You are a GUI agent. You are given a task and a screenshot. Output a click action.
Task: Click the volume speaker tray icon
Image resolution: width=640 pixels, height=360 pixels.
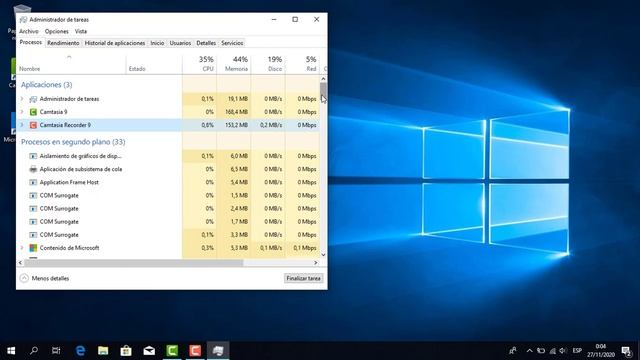[563, 351]
